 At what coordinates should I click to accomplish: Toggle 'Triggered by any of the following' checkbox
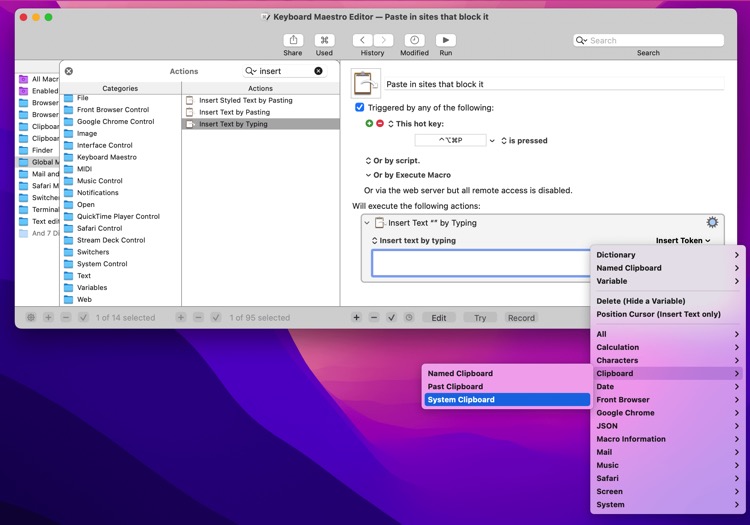(360, 108)
